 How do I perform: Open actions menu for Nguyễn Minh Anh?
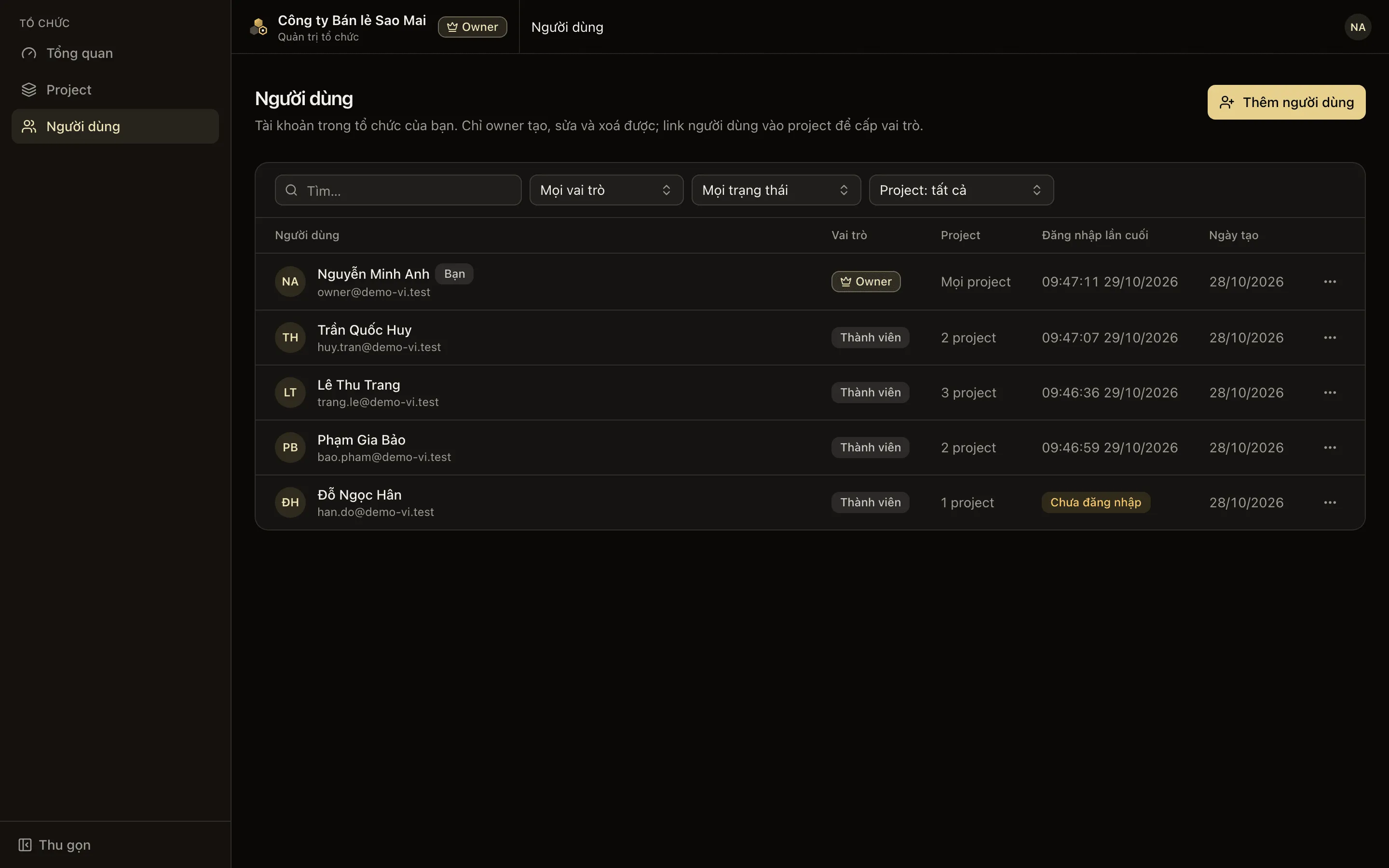[1330, 281]
